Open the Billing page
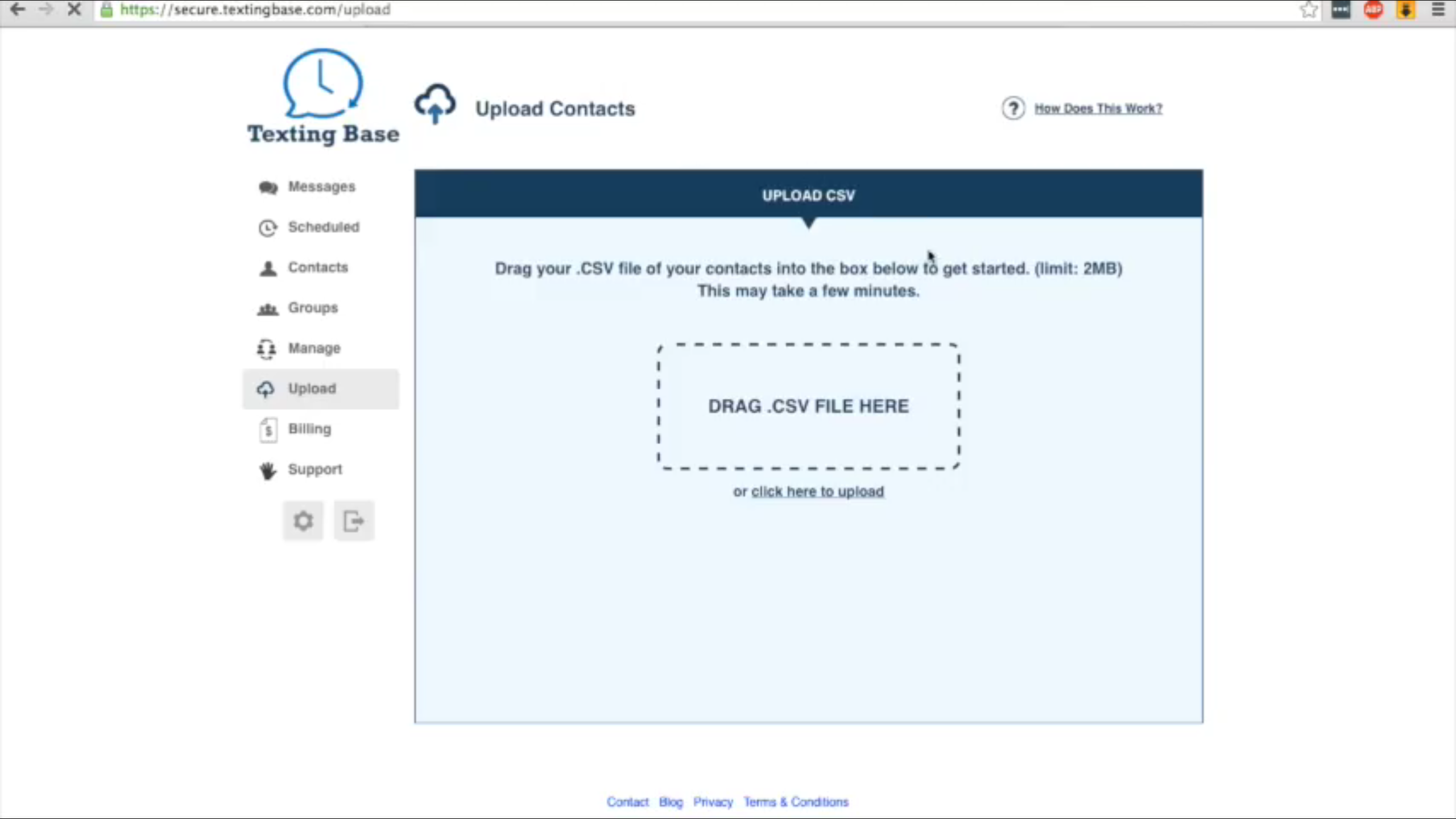The image size is (1456, 819). 309,429
